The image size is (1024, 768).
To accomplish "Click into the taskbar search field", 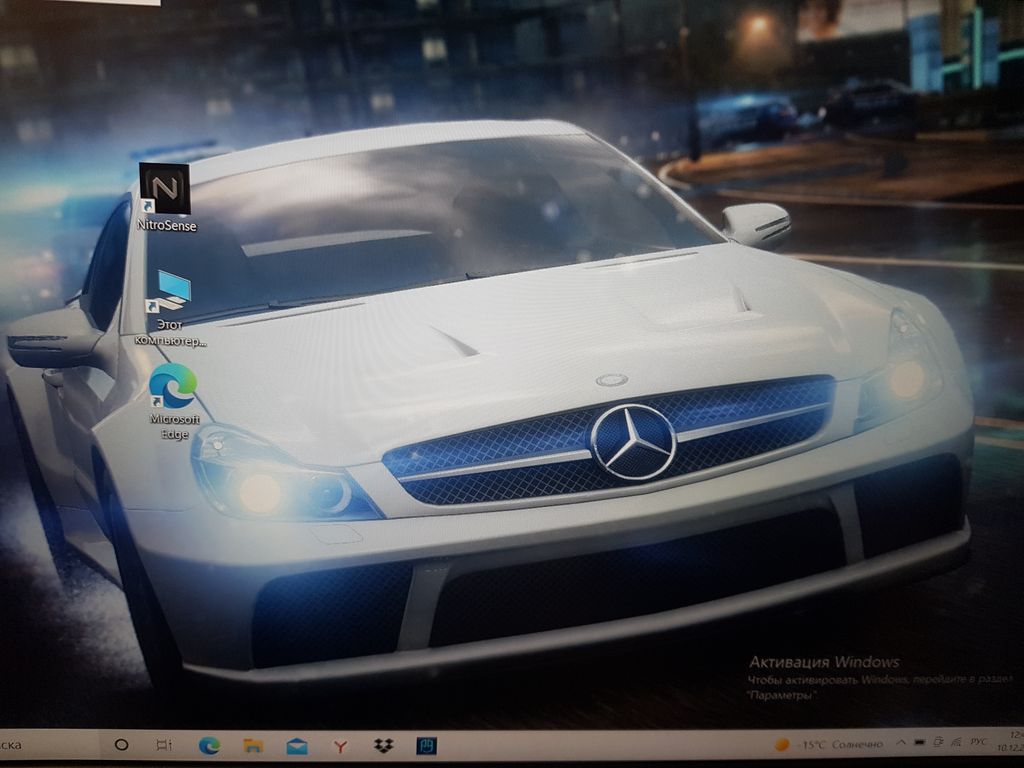I will 40,744.
